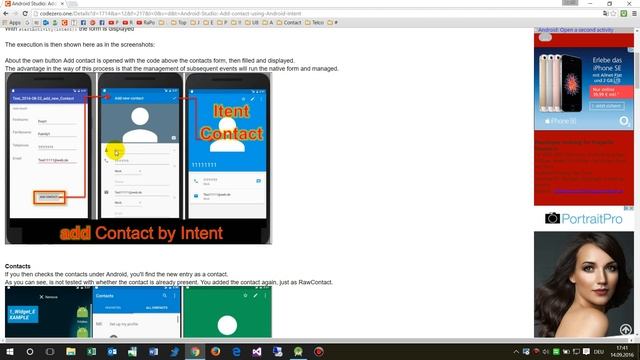Viewport: 640px width, 360px height.
Task: Open the # bookmarks folder
Action: (x=332, y=22)
